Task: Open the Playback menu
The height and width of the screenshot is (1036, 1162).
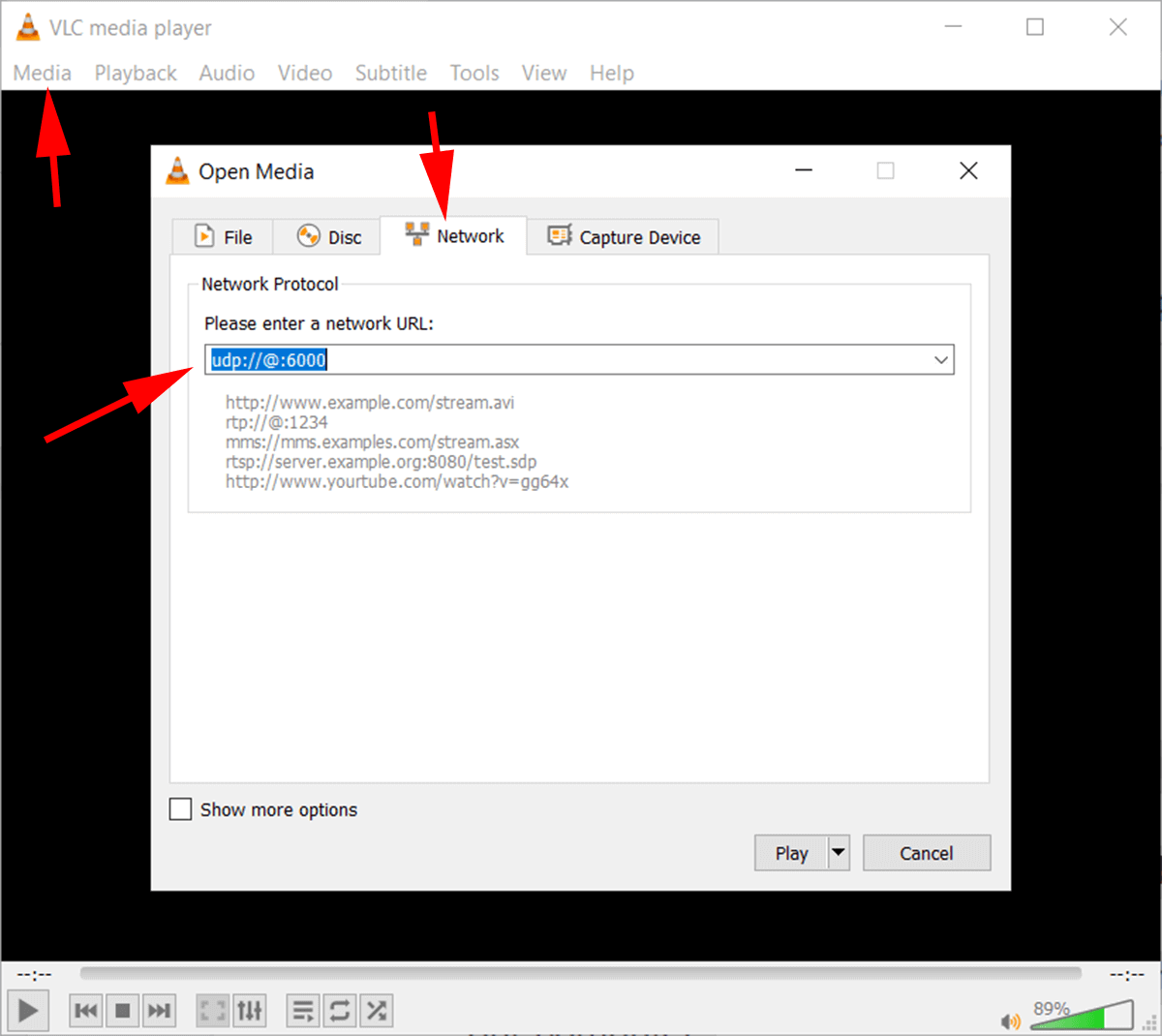Action: 136,74
